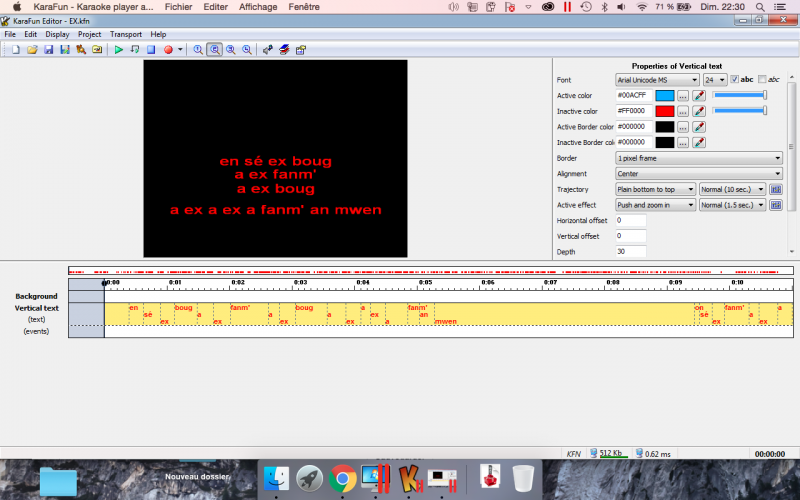Viewport: 800px width, 500px height.
Task: Click ellipsis button for Active Border color
Action: tap(683, 127)
